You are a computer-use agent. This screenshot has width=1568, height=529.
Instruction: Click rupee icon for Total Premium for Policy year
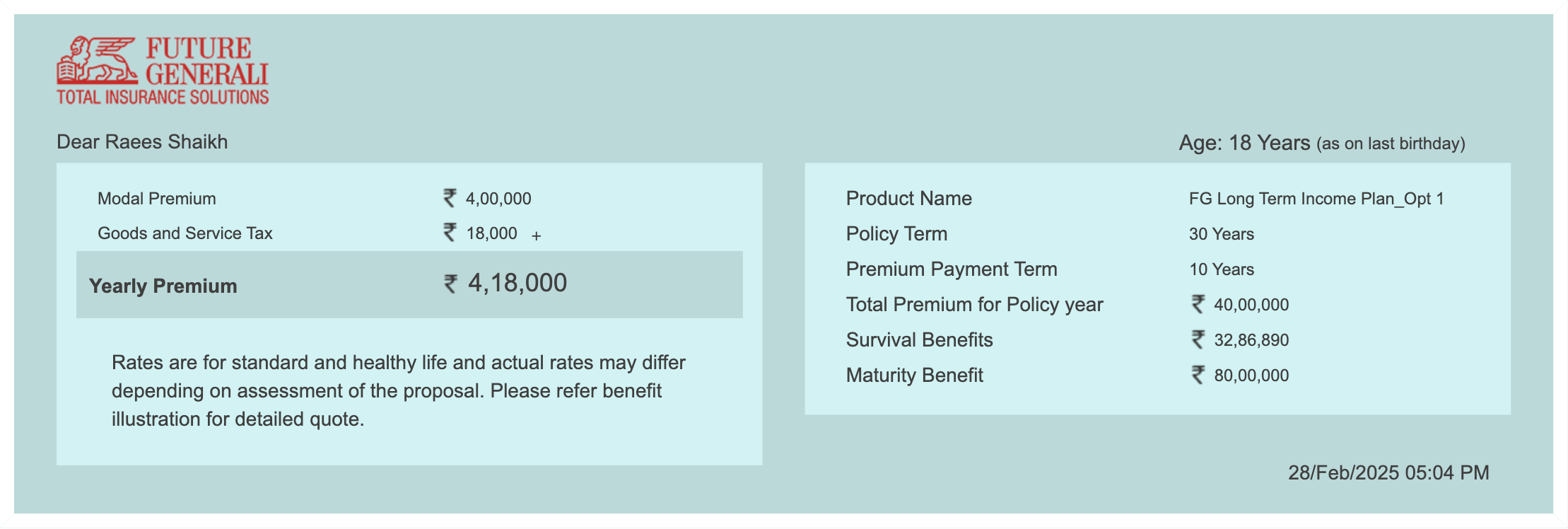[1198, 304]
